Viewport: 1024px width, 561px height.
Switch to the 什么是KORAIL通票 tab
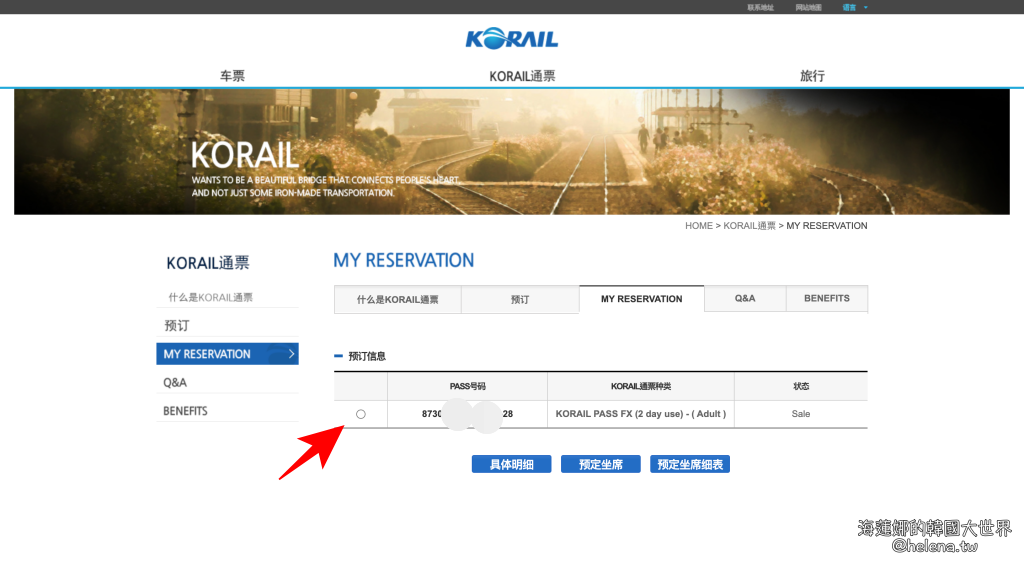[x=397, y=299]
